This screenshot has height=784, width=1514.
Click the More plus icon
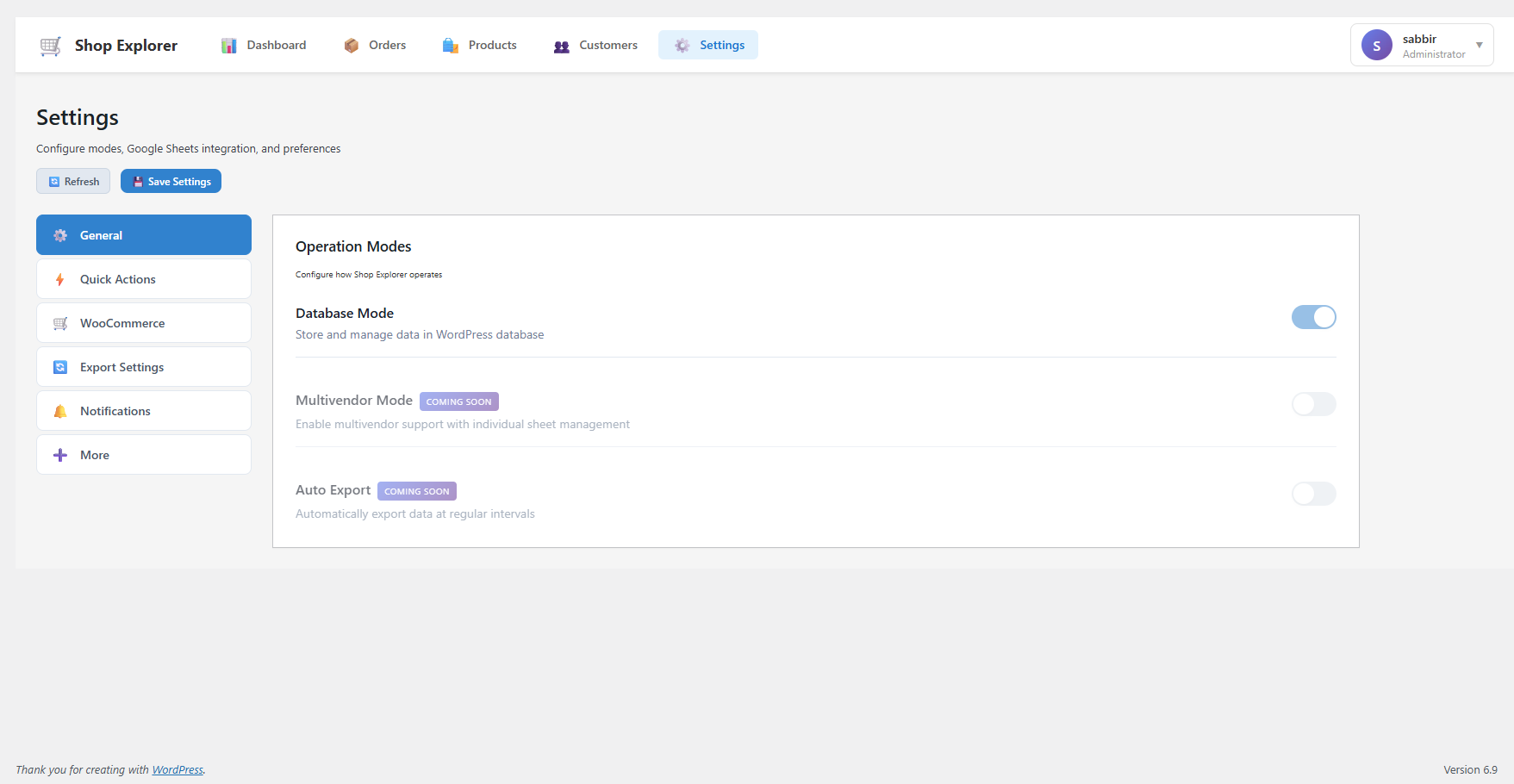click(x=60, y=455)
